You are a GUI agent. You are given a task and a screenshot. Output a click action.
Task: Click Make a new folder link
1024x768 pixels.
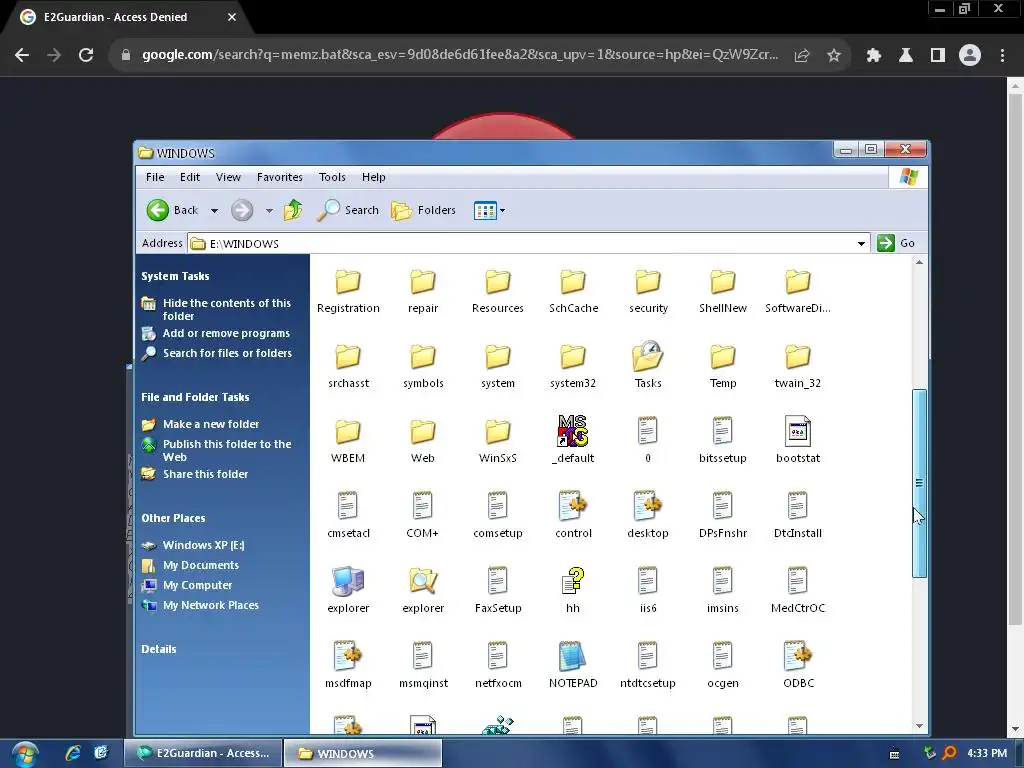(x=211, y=424)
